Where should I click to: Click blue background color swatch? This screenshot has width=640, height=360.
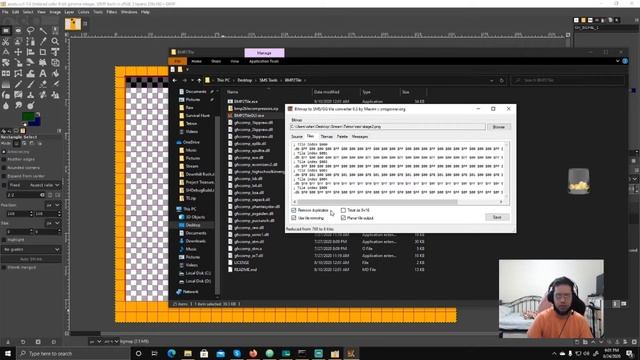coord(36,121)
